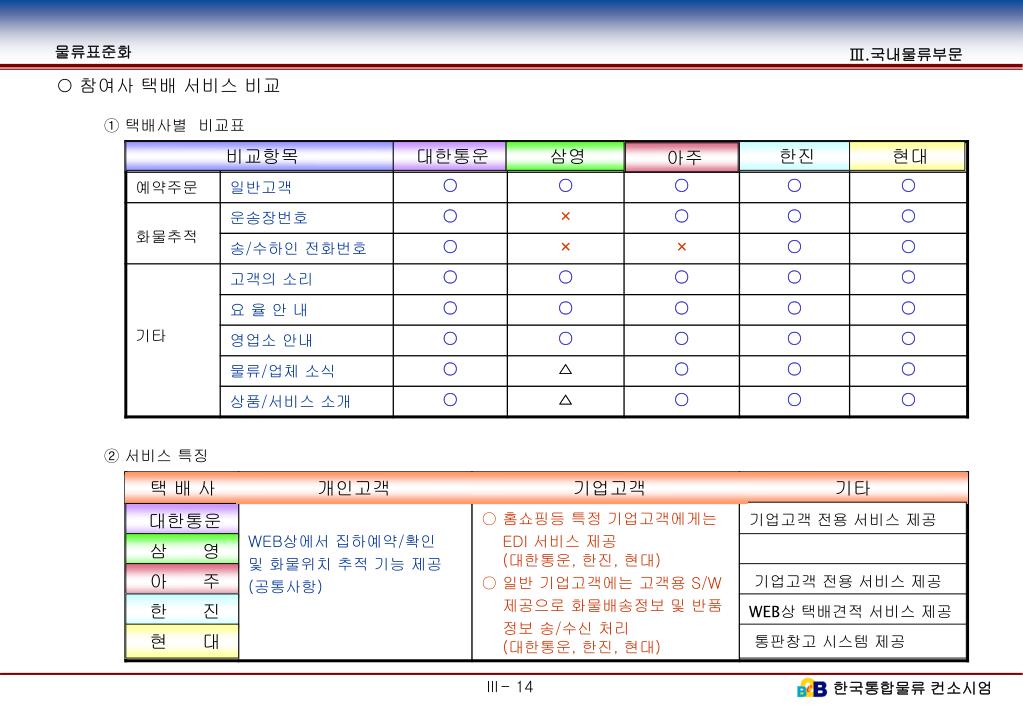Select the '비교항목' column header
The width and height of the screenshot is (1023, 708).
tap(261, 156)
